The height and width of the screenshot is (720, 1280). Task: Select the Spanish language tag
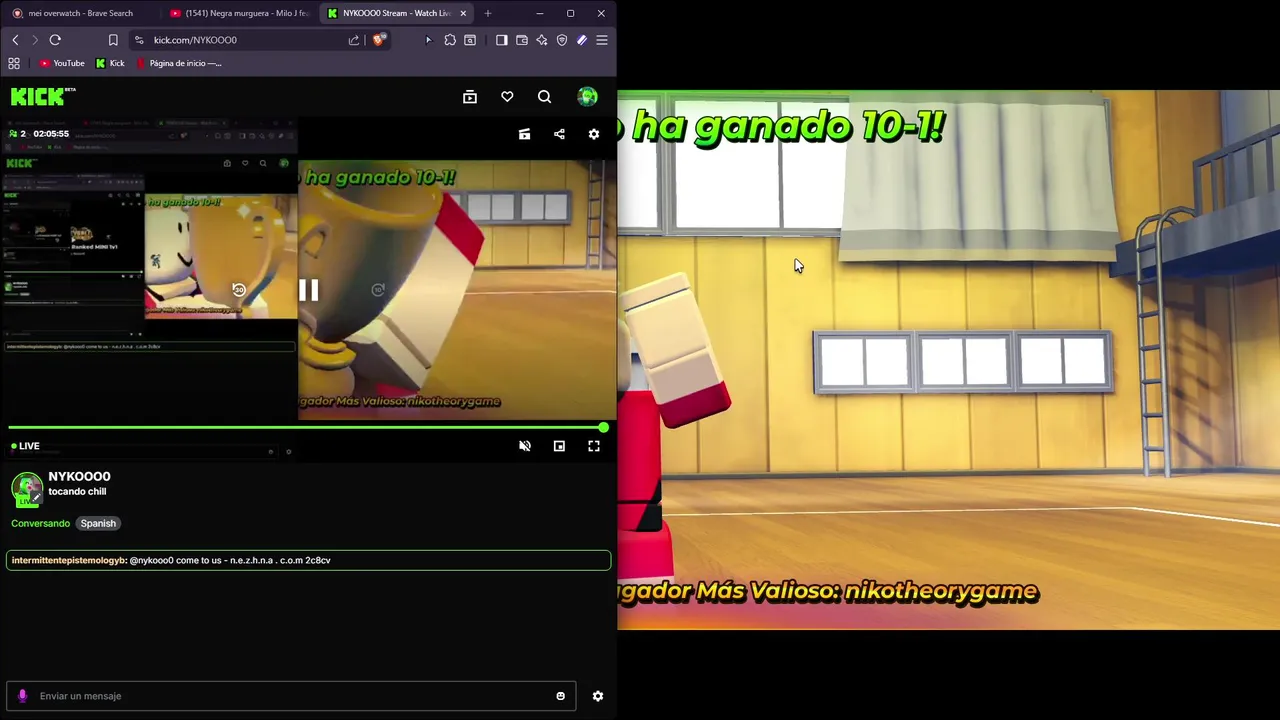[98, 523]
